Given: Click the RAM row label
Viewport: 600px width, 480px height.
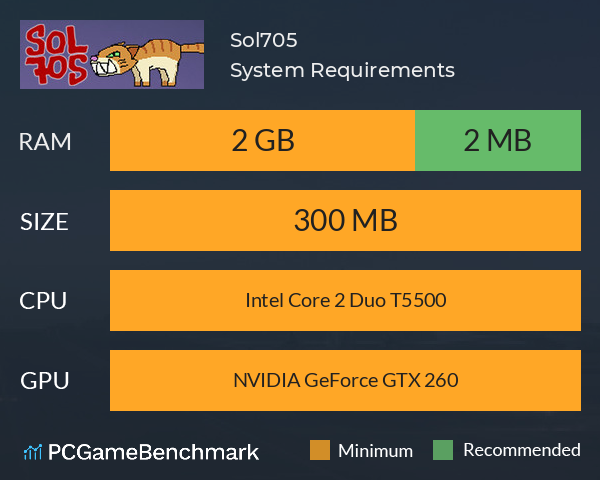Looking at the screenshot, I should (x=45, y=142).
